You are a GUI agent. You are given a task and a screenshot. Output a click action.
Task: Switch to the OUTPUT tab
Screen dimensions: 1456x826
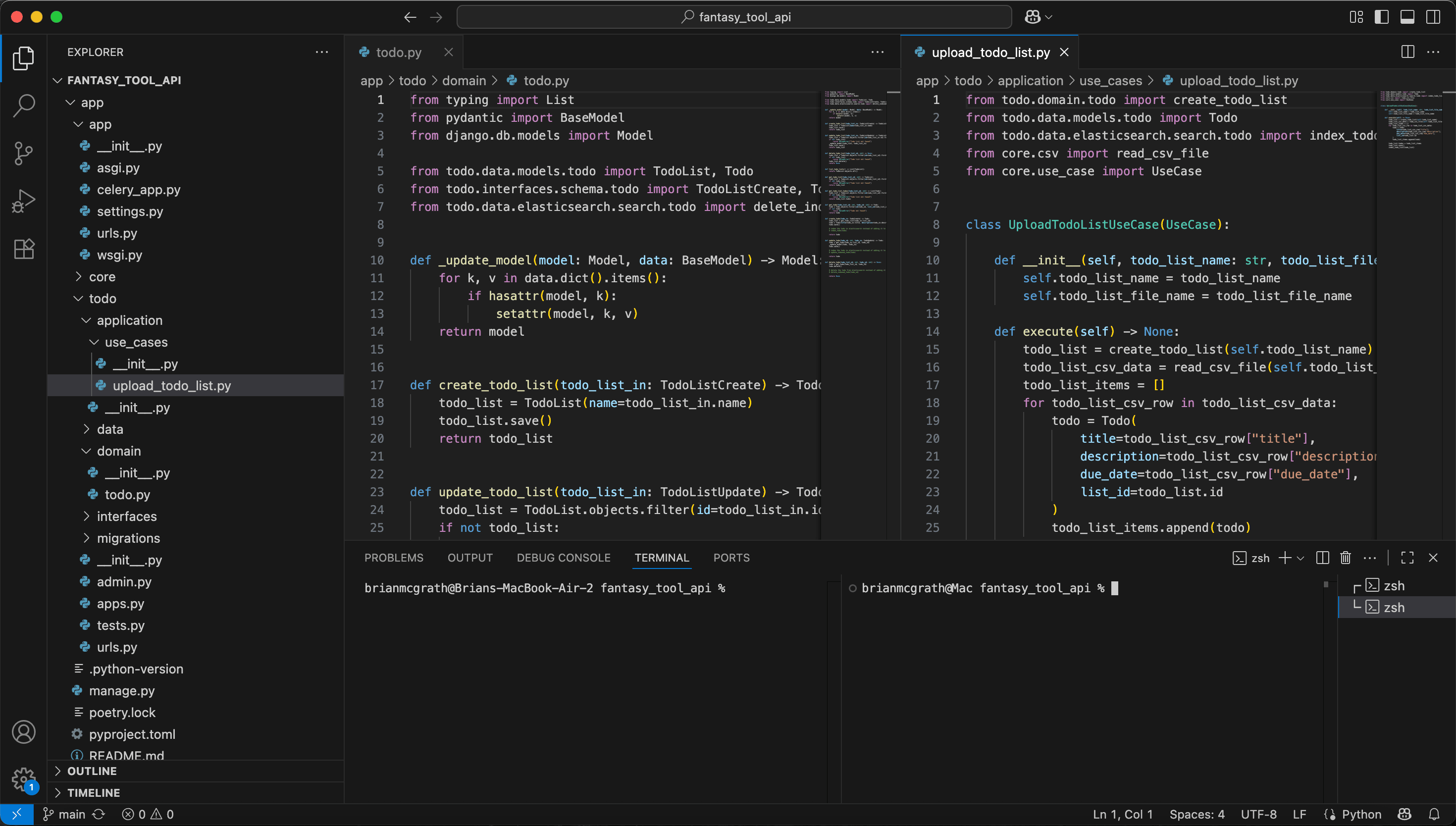[x=469, y=558]
